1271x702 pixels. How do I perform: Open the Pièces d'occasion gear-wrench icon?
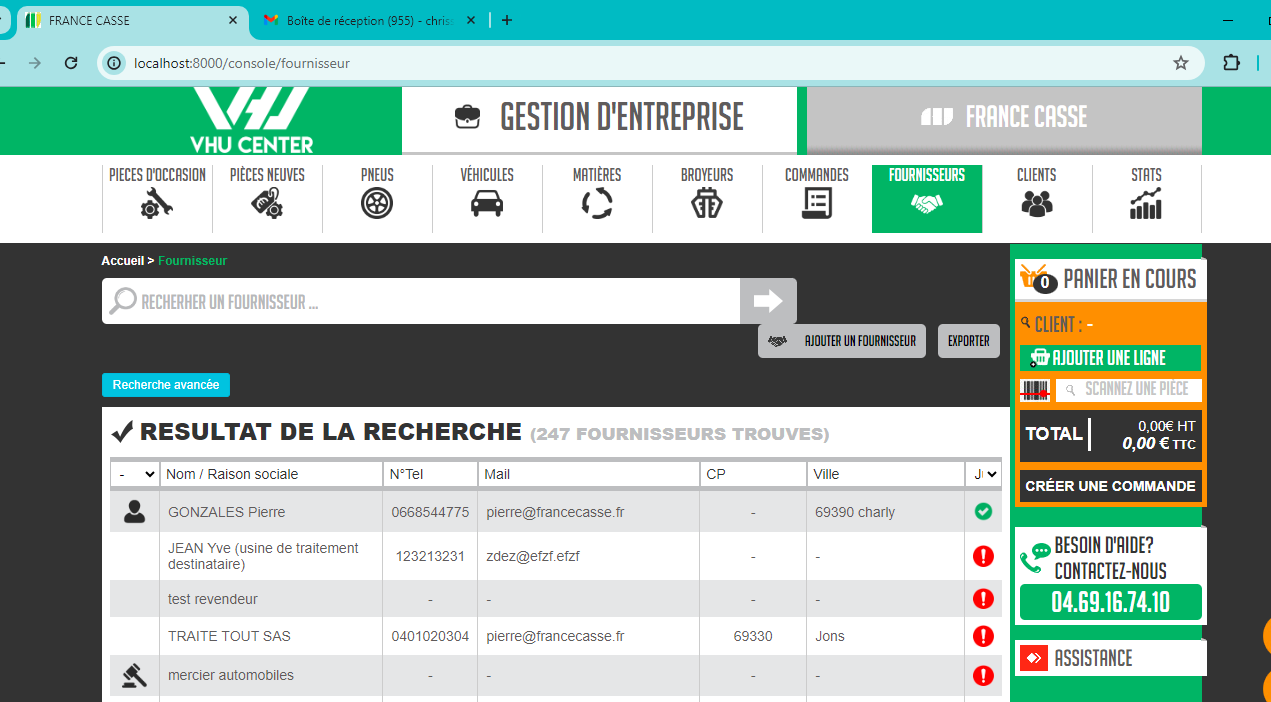point(157,203)
